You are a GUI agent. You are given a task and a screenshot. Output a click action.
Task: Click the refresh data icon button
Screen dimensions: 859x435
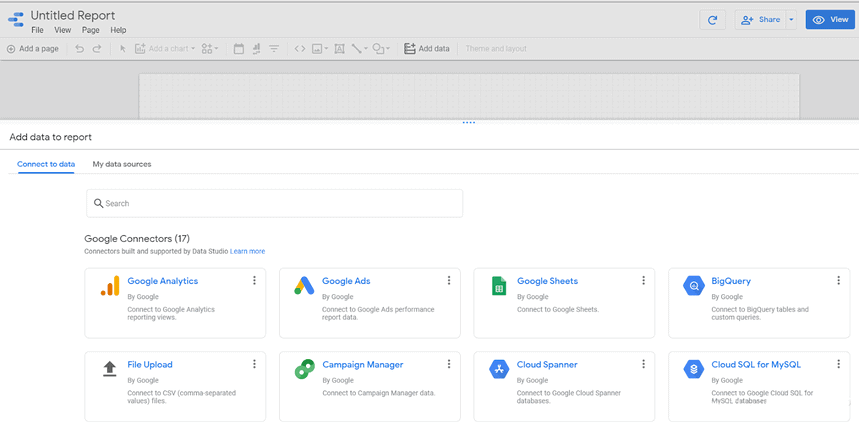(712, 20)
